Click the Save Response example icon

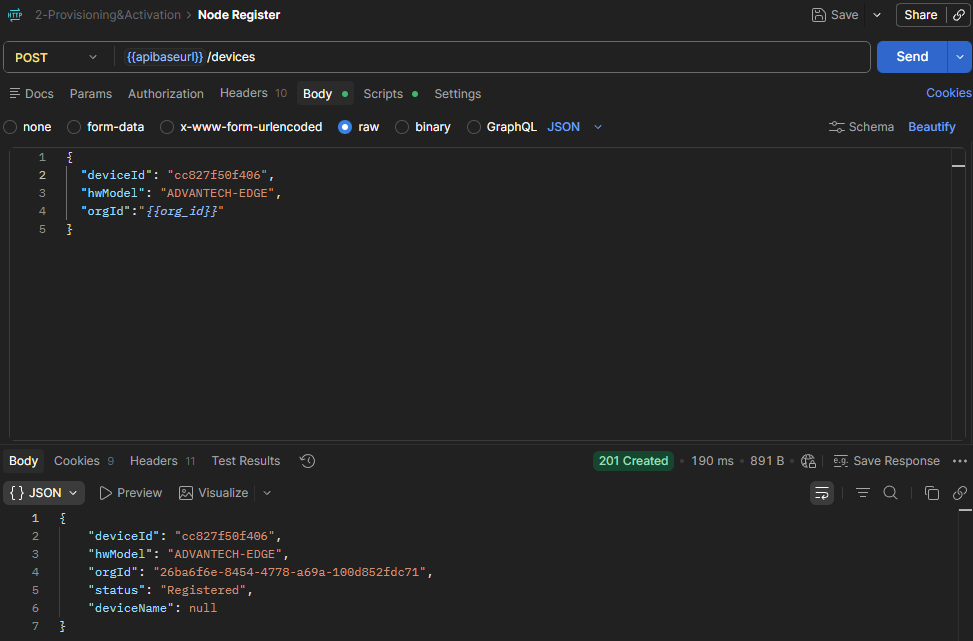pos(840,461)
